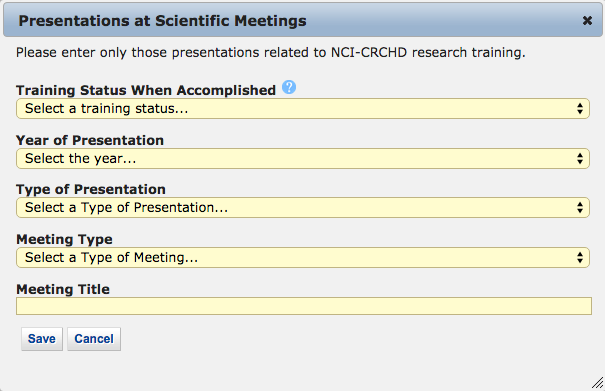Click the 'Meeting Type' field label
605x391 pixels.
point(64,239)
